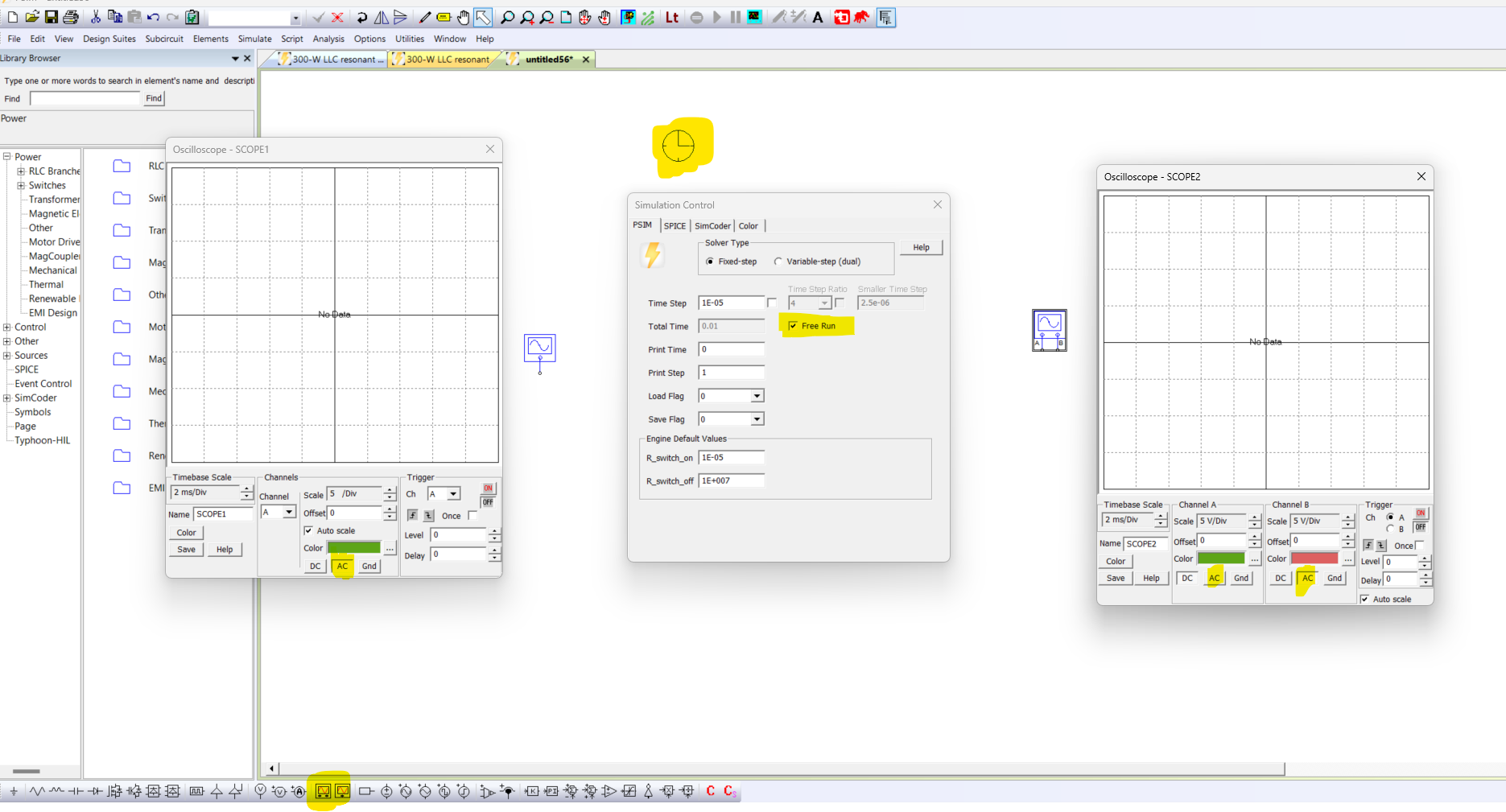Open the Elements menu

(211, 39)
